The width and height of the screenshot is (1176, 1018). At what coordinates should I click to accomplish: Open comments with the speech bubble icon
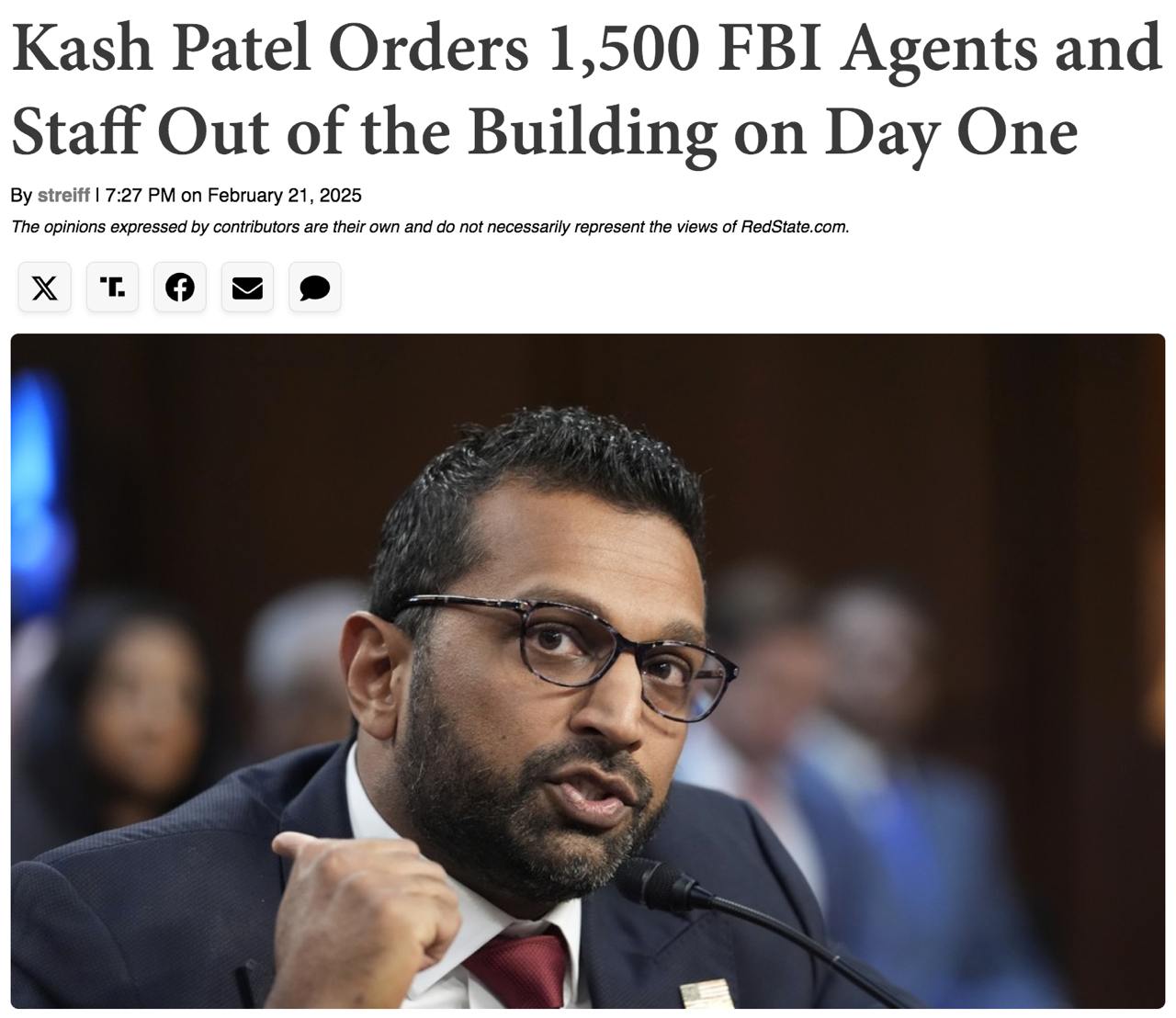[315, 288]
